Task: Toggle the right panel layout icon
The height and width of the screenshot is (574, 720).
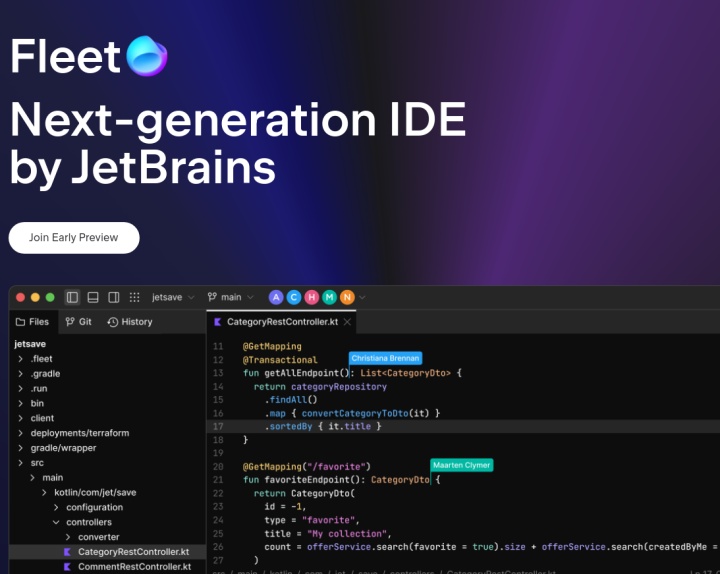Action: point(113,298)
